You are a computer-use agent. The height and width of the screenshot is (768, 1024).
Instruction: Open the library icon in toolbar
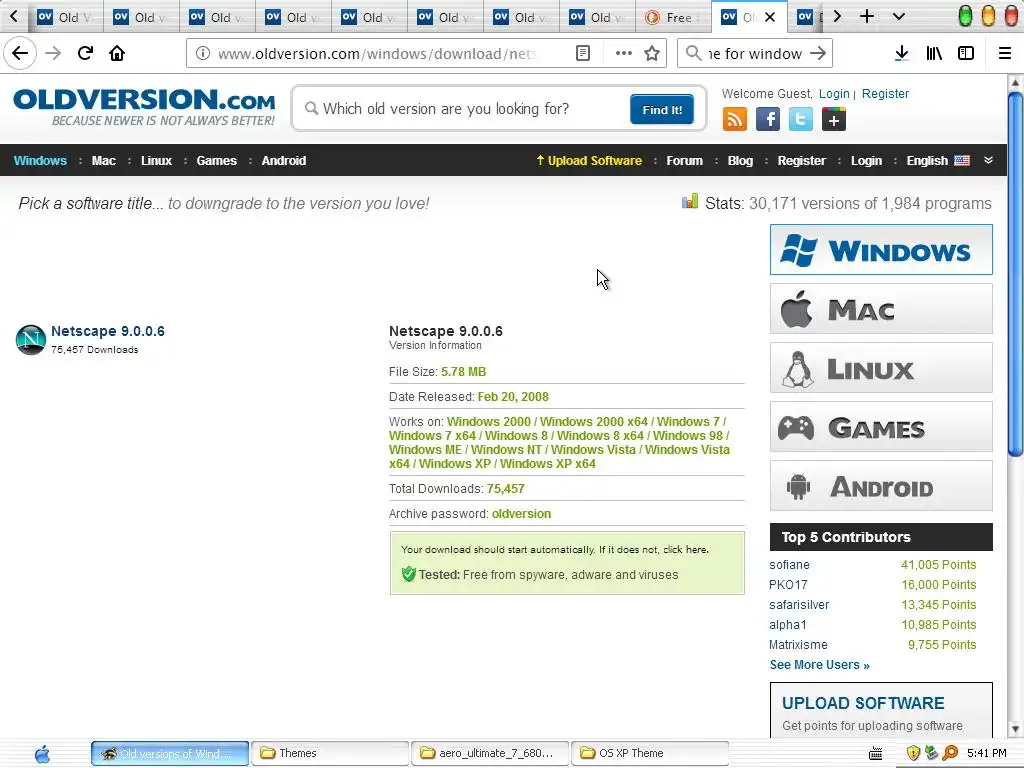tap(934, 54)
